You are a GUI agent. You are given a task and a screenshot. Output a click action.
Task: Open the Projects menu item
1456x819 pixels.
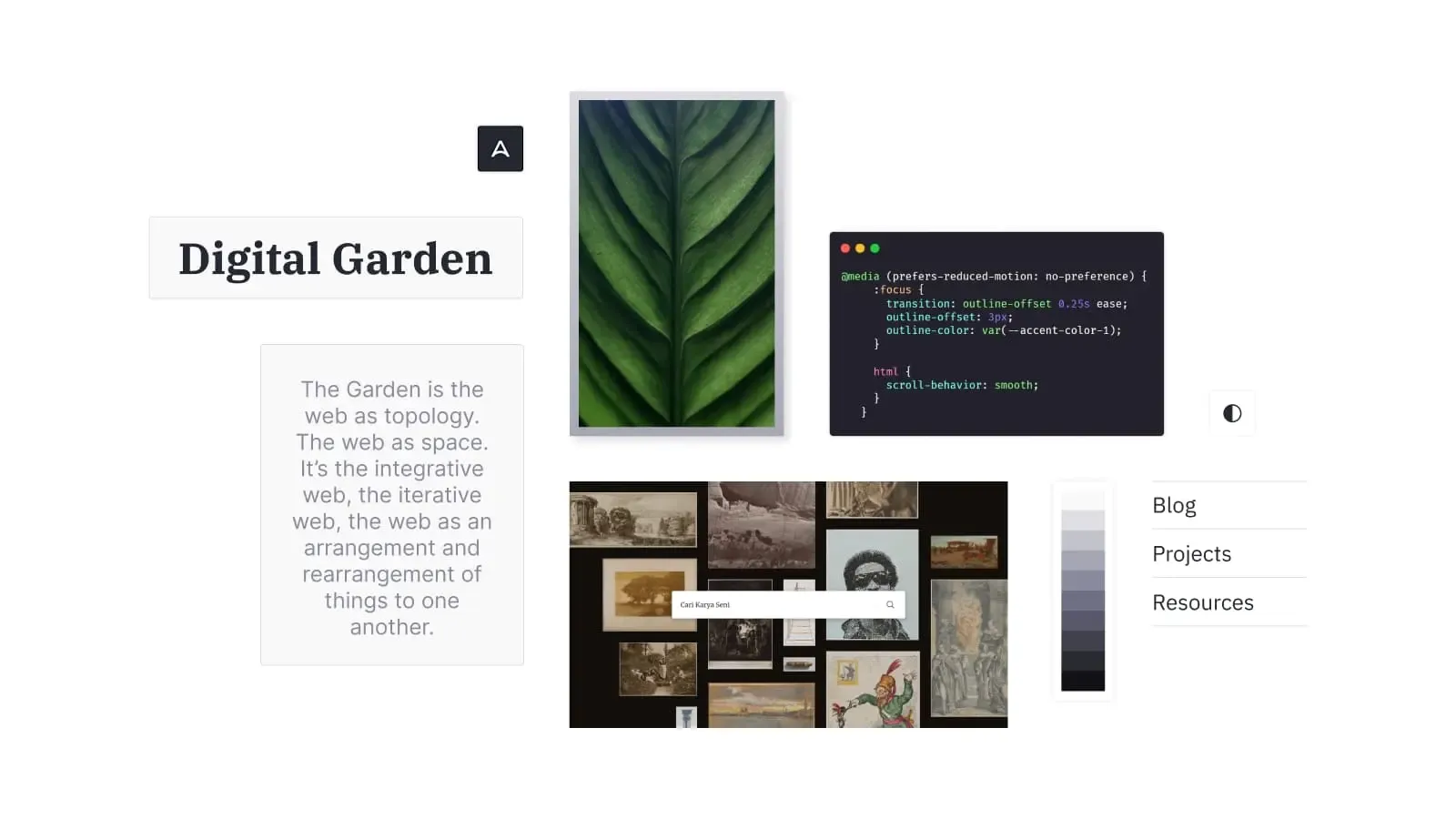(x=1191, y=554)
